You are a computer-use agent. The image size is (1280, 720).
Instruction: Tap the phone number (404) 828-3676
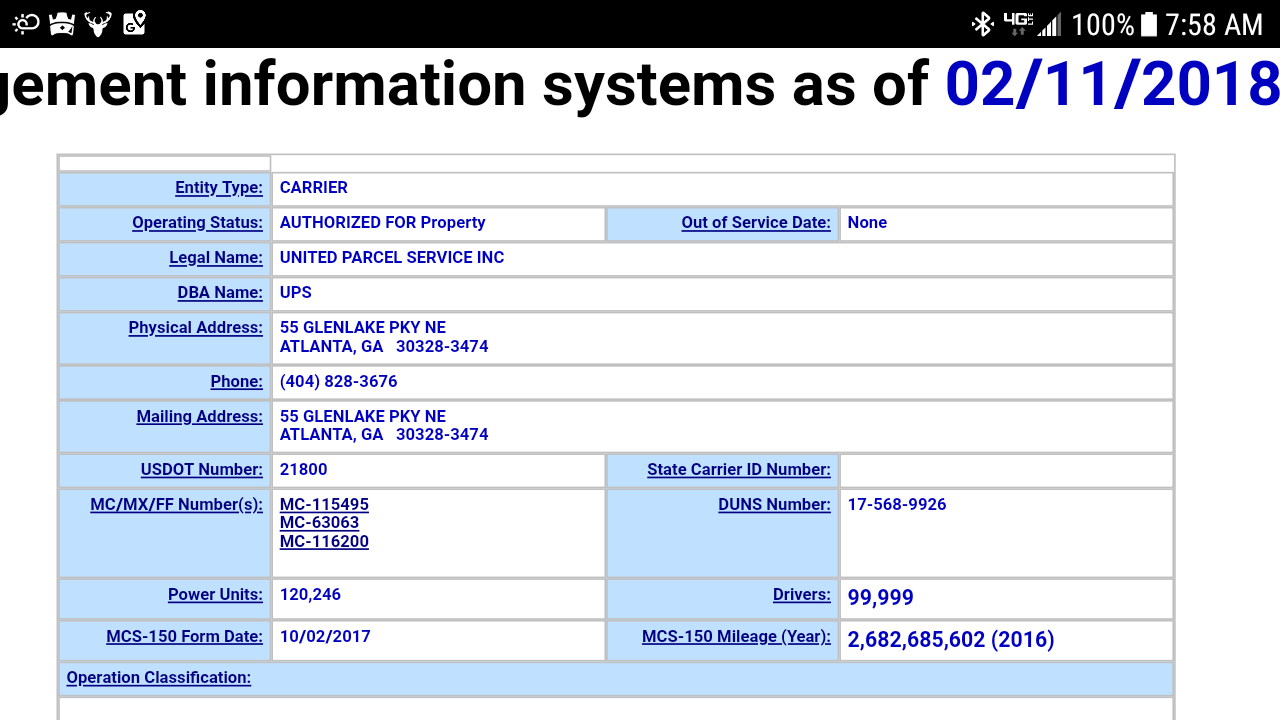(x=339, y=382)
